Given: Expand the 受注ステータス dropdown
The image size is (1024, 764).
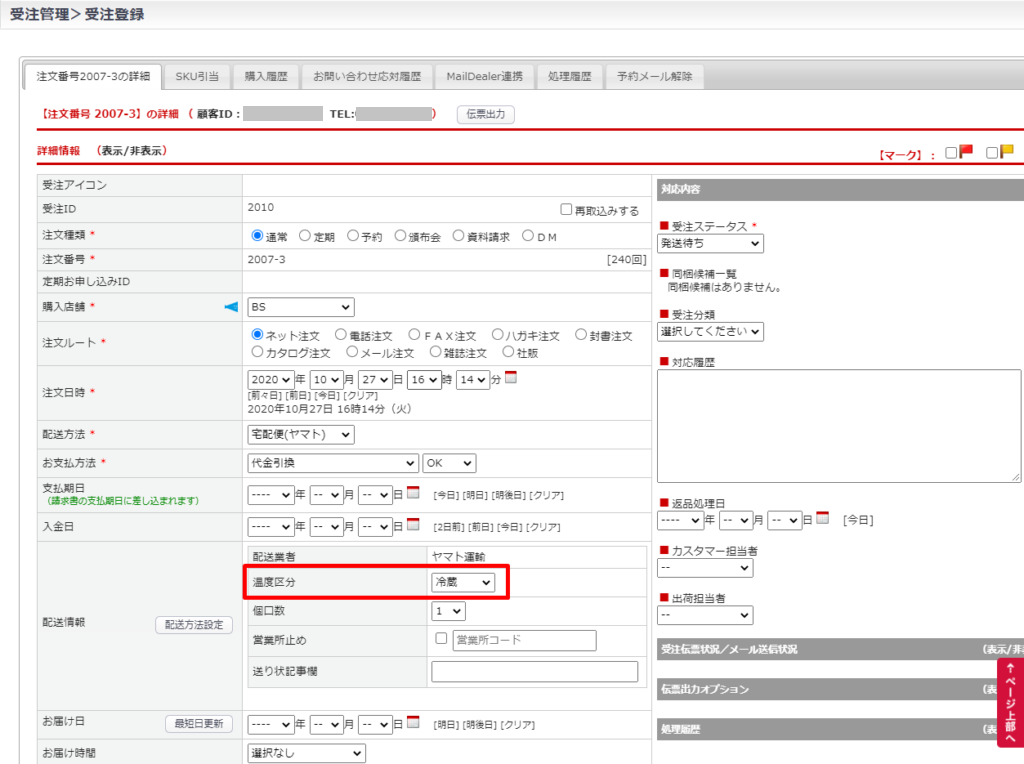Looking at the screenshot, I should [710, 243].
